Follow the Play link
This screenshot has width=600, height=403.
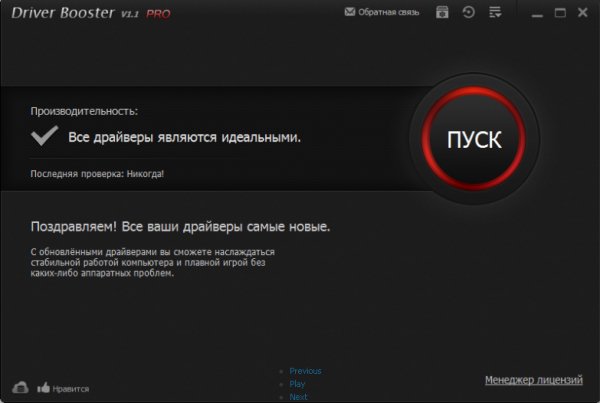[297, 384]
